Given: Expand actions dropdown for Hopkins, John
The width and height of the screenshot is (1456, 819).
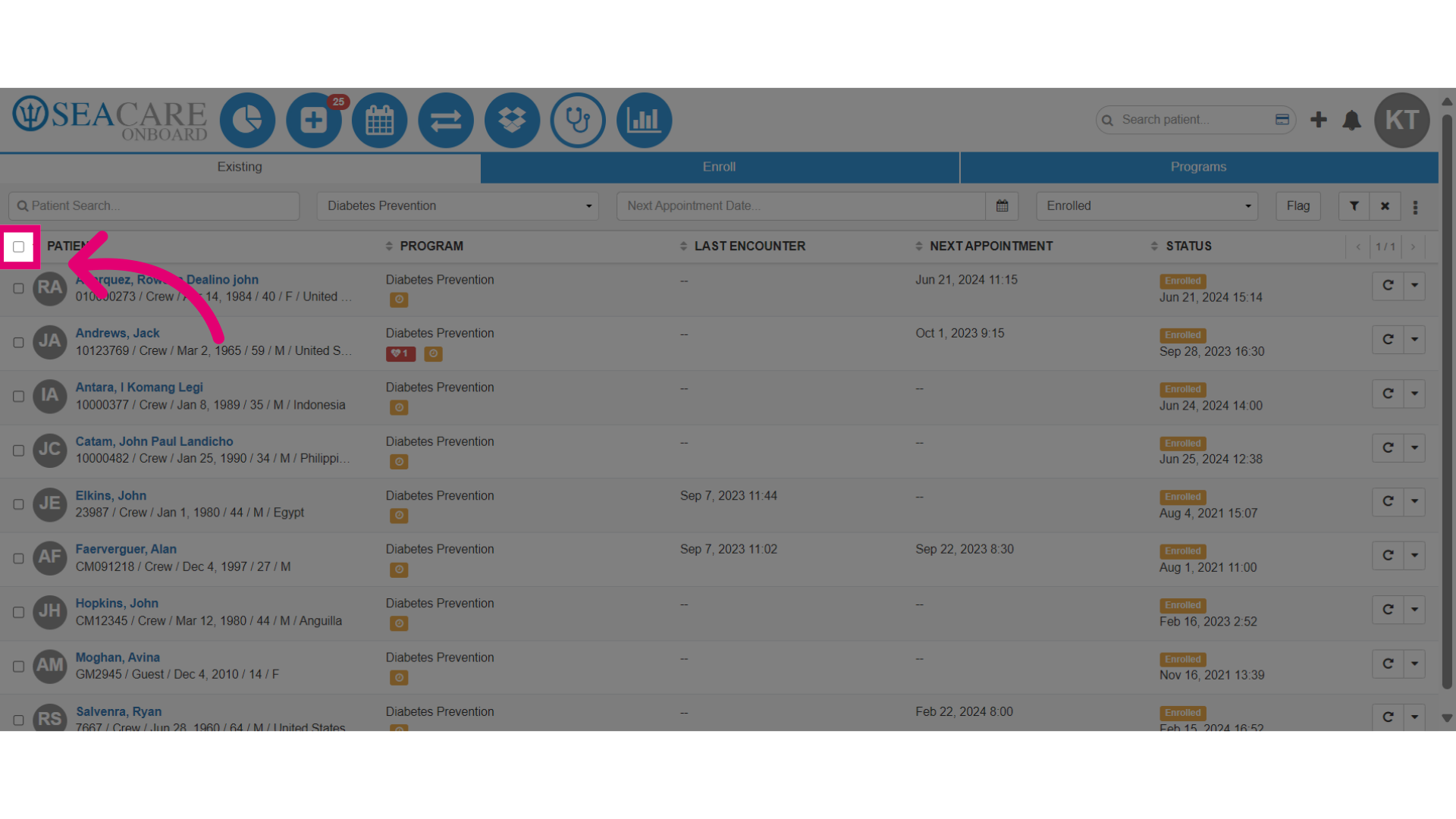Looking at the screenshot, I should (x=1415, y=610).
